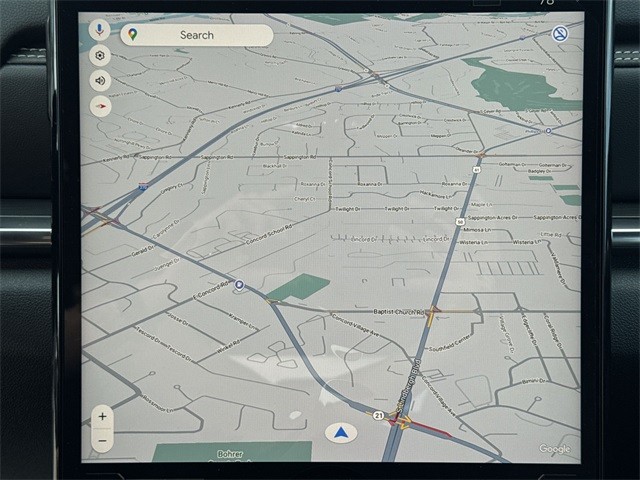Viewport: 640px width, 480px height.
Task: Tap the red compass arrow icon
Action: pos(101,106)
